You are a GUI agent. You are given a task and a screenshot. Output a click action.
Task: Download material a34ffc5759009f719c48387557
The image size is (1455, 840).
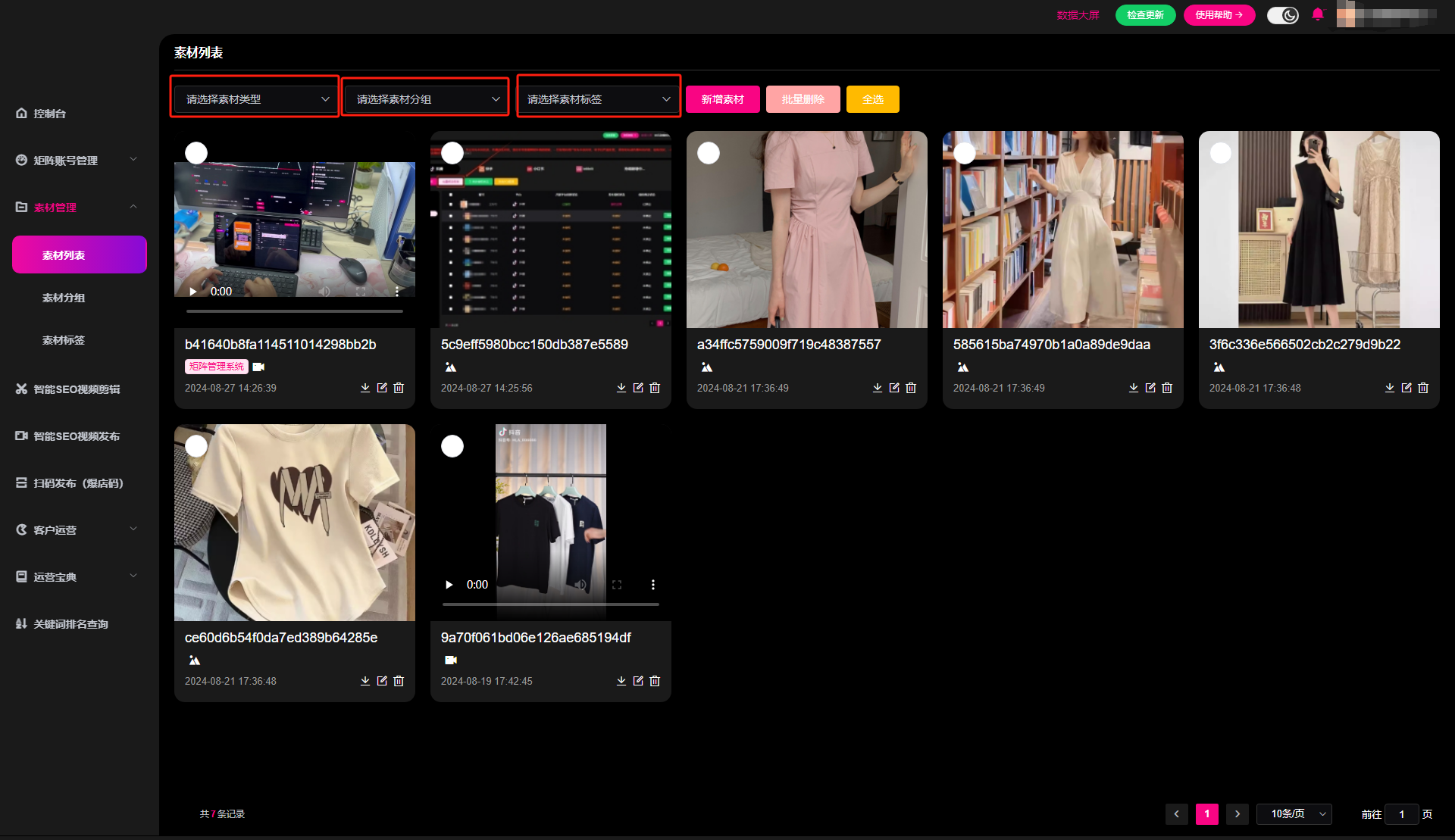(878, 388)
